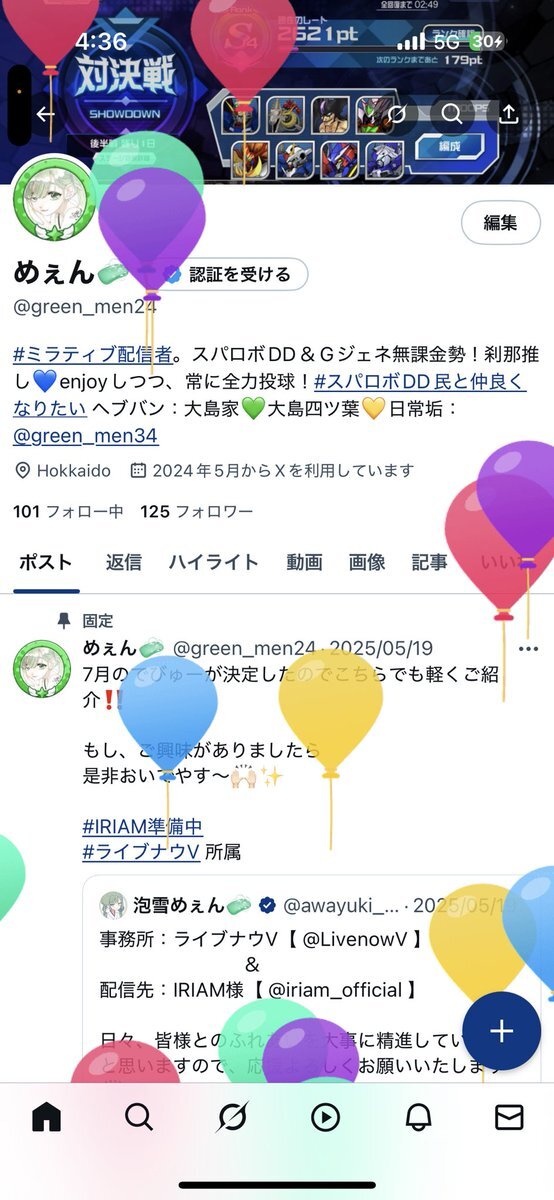Open Search in bottom navigation bar
The width and height of the screenshot is (554, 1200).
click(139, 1116)
